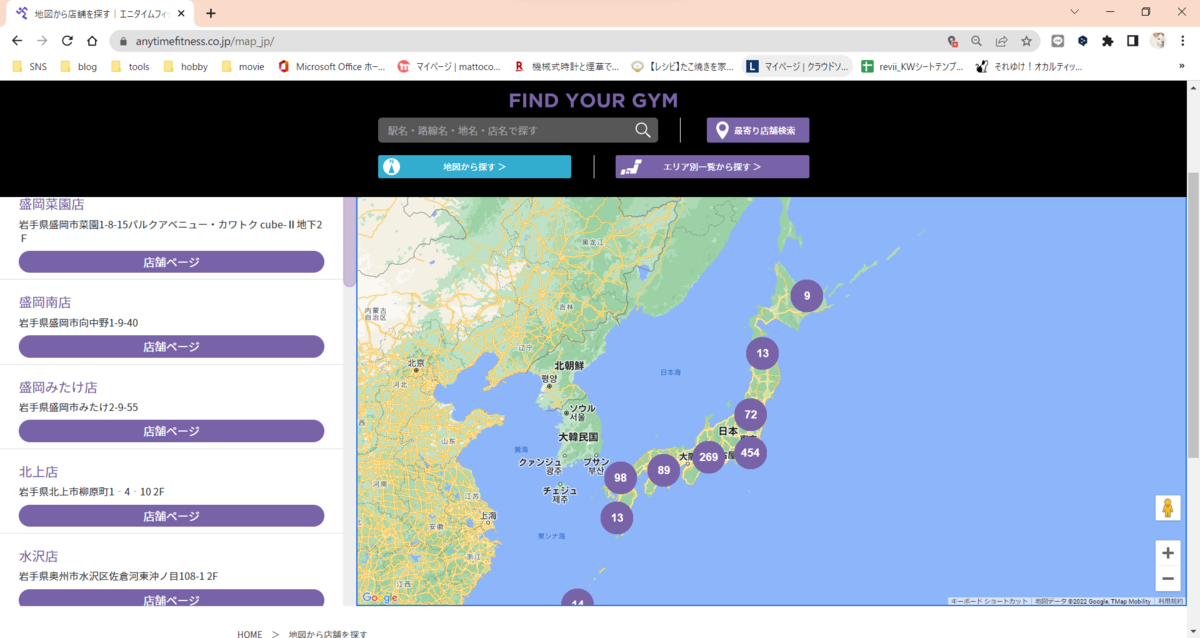
Task: Toggle the browser side panel icon
Action: [1132, 41]
